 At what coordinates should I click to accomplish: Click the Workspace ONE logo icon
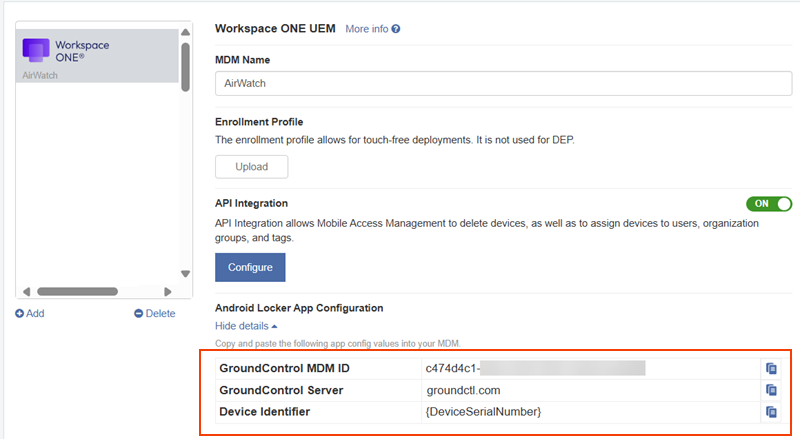pyautogui.click(x=36, y=51)
